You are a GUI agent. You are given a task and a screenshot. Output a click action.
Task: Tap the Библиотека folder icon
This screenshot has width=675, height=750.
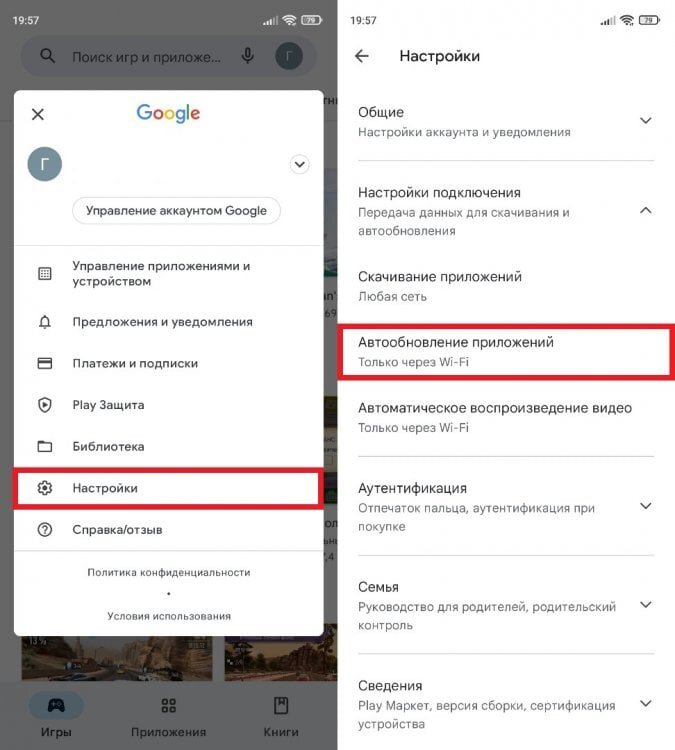click(x=45, y=446)
